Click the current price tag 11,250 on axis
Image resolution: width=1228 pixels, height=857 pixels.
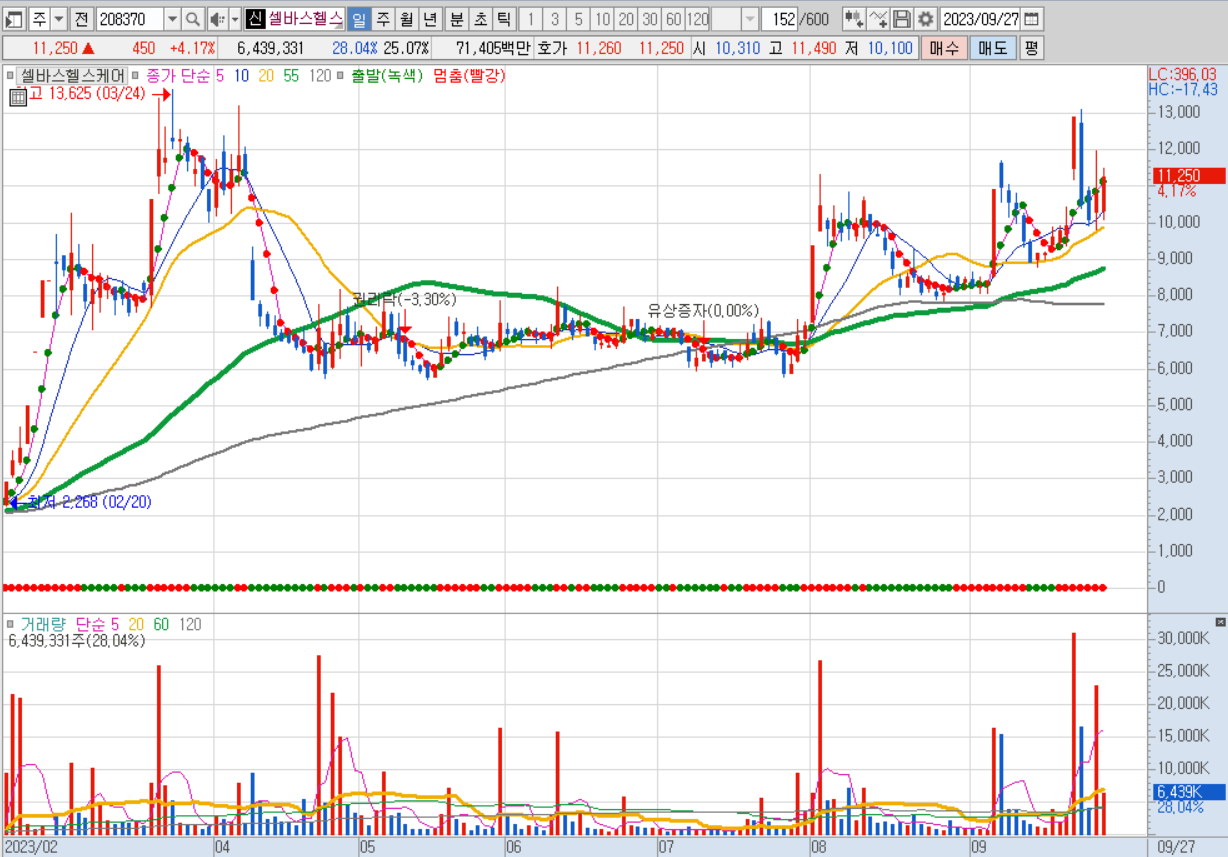pyautogui.click(x=1188, y=176)
